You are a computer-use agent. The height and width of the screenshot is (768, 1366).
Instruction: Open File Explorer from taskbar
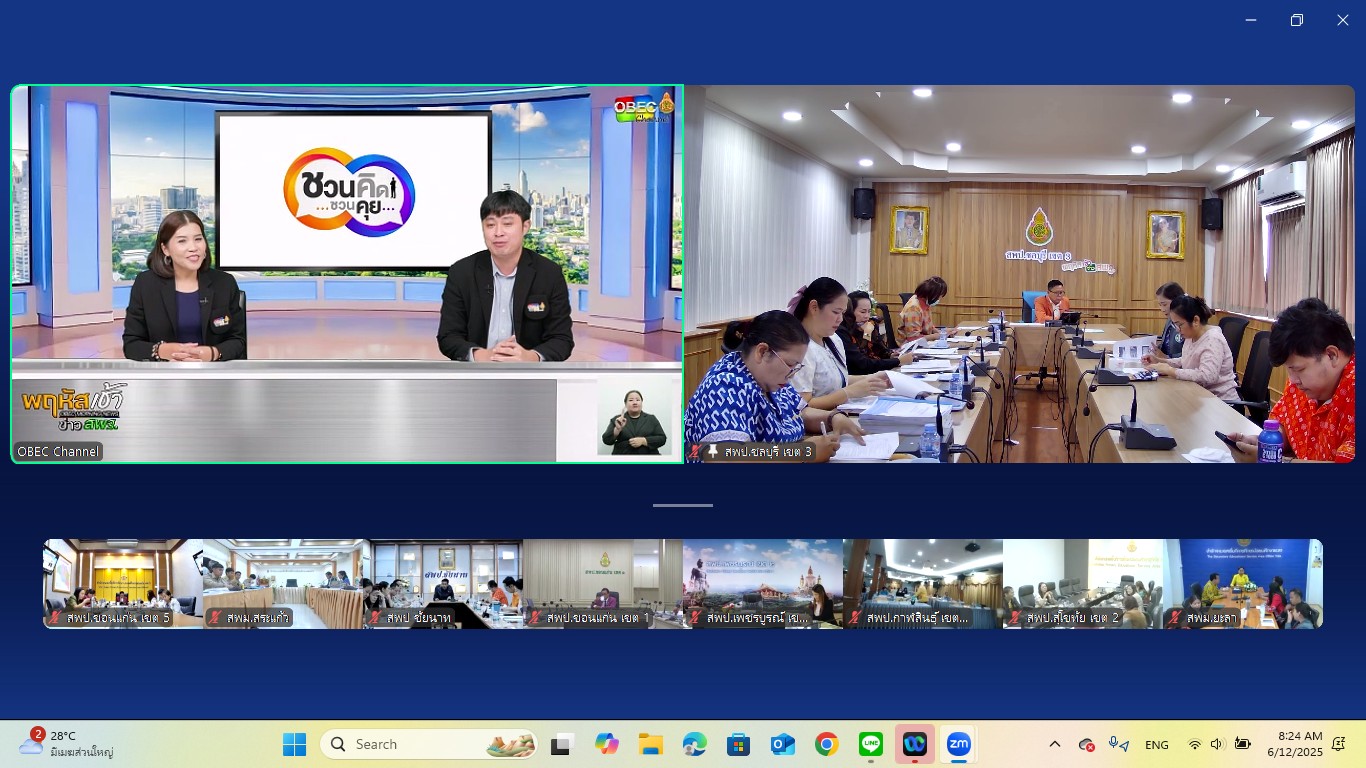pyautogui.click(x=650, y=744)
